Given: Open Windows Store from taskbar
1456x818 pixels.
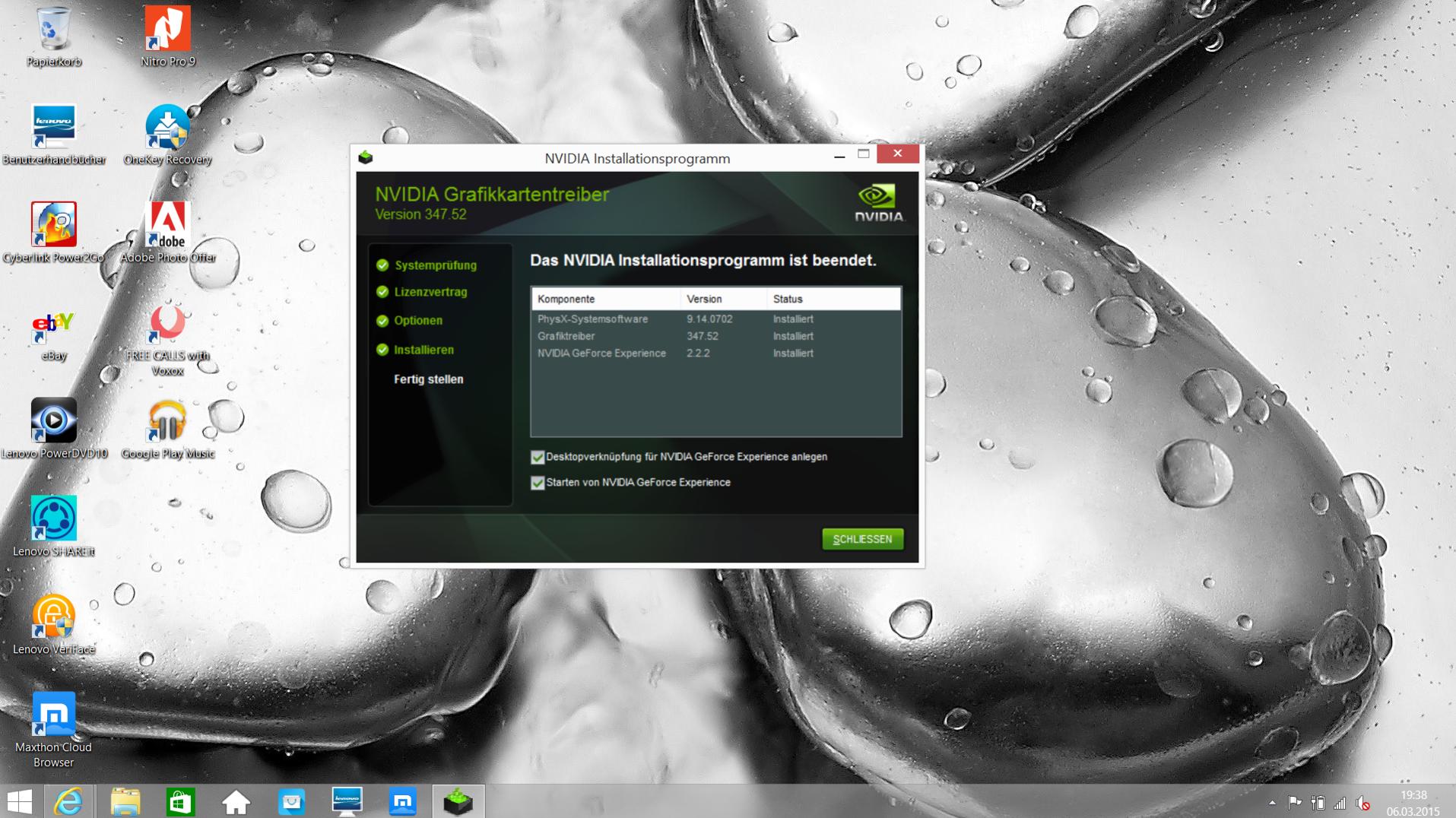Looking at the screenshot, I should [180, 801].
